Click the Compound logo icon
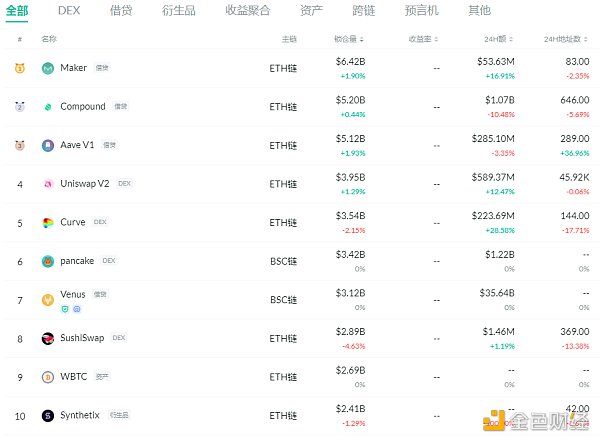Viewport: 600px width, 442px height. tap(48, 106)
